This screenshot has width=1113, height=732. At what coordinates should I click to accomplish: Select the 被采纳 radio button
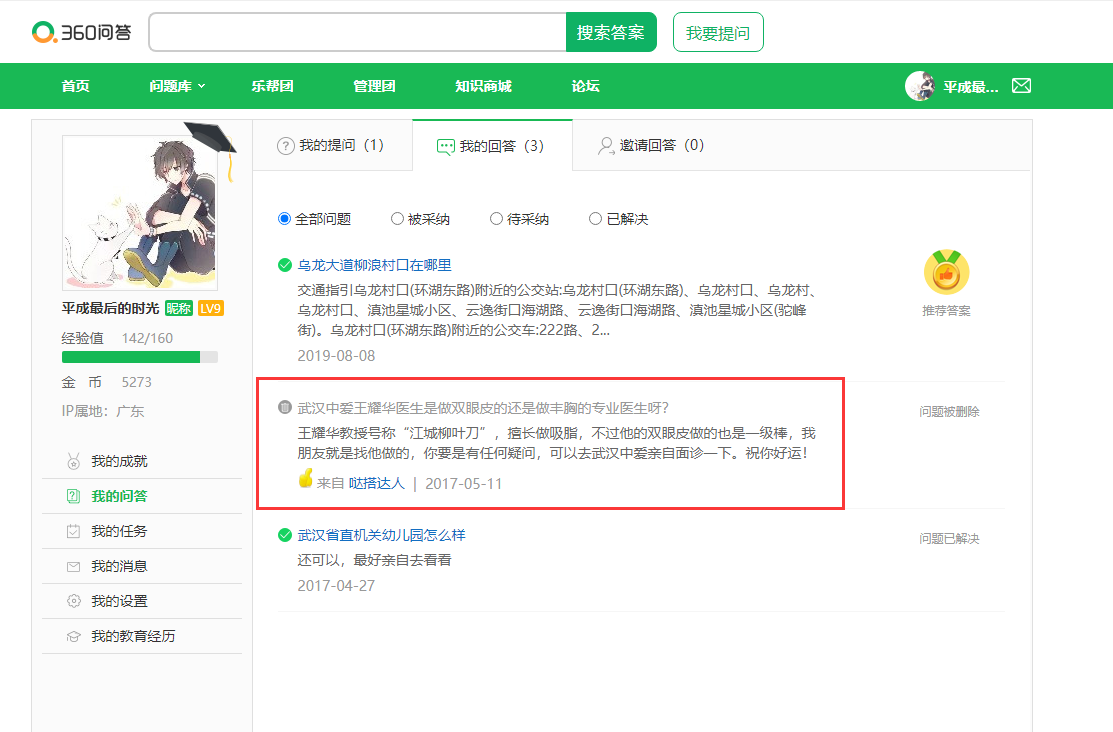[x=398, y=219]
